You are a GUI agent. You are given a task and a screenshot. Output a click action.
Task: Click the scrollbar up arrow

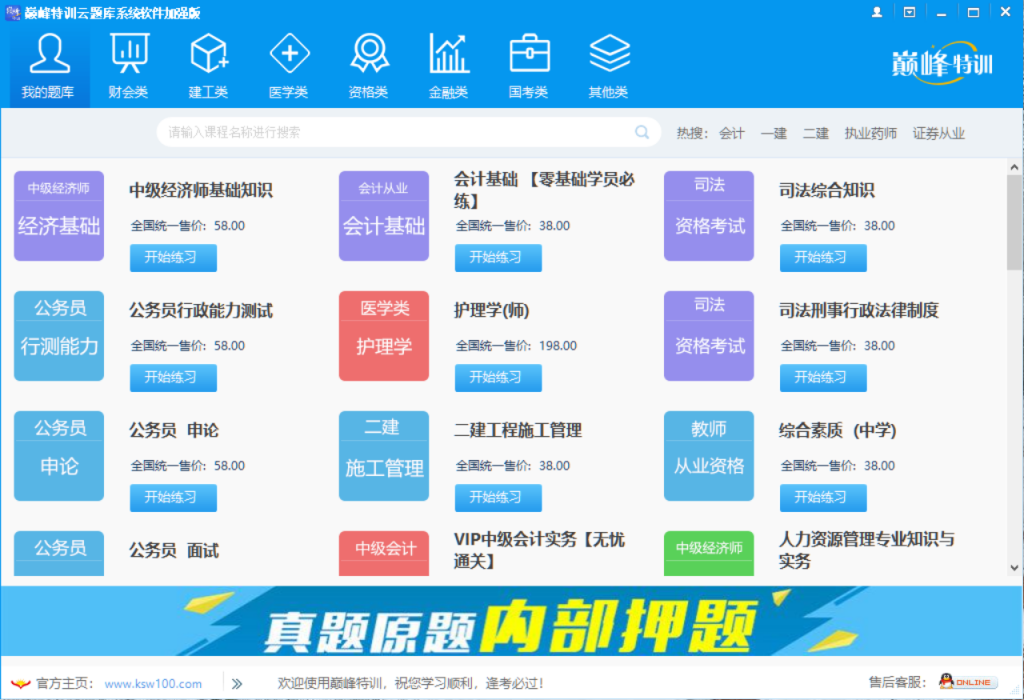click(x=1014, y=167)
